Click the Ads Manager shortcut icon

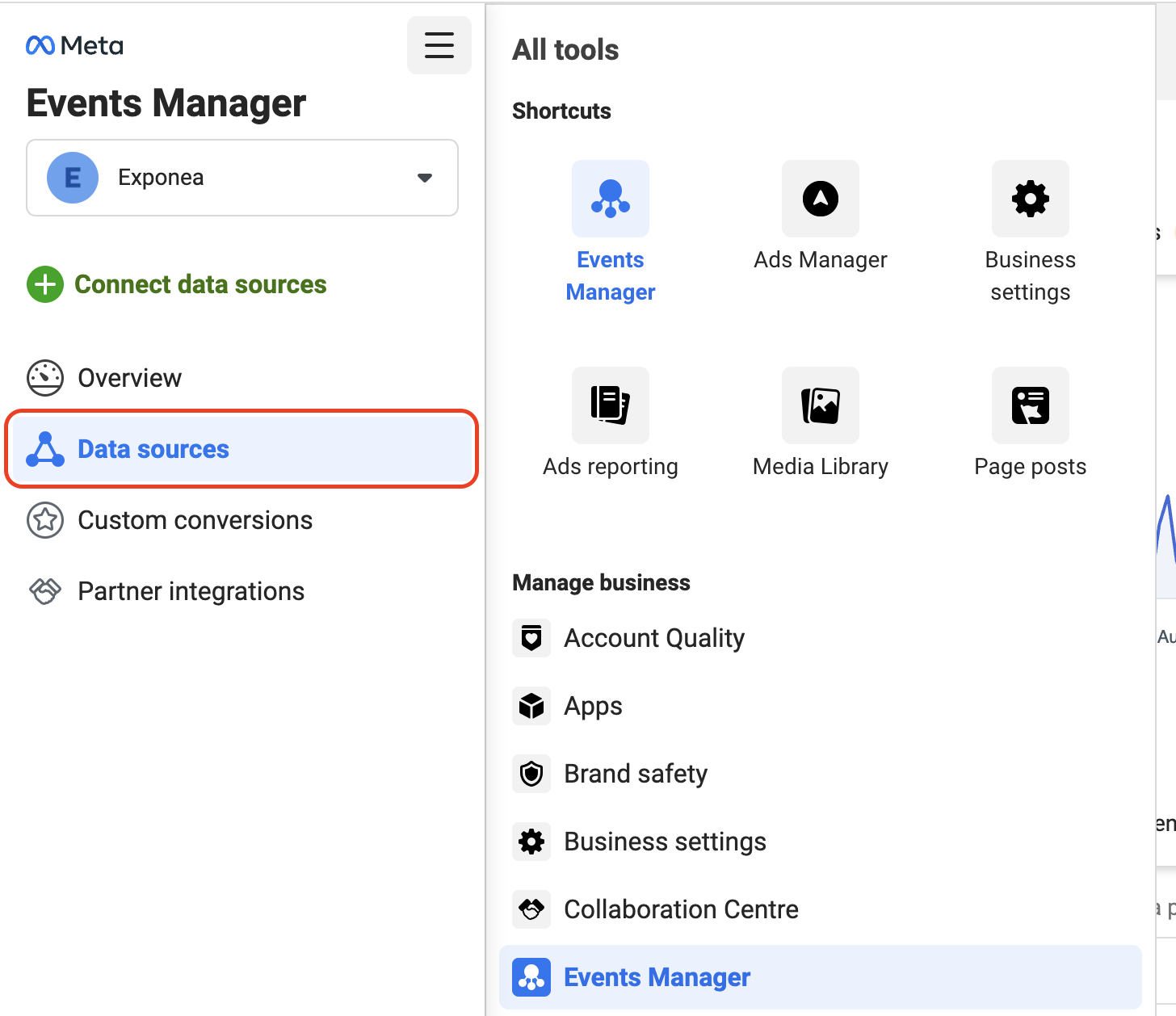[821, 199]
